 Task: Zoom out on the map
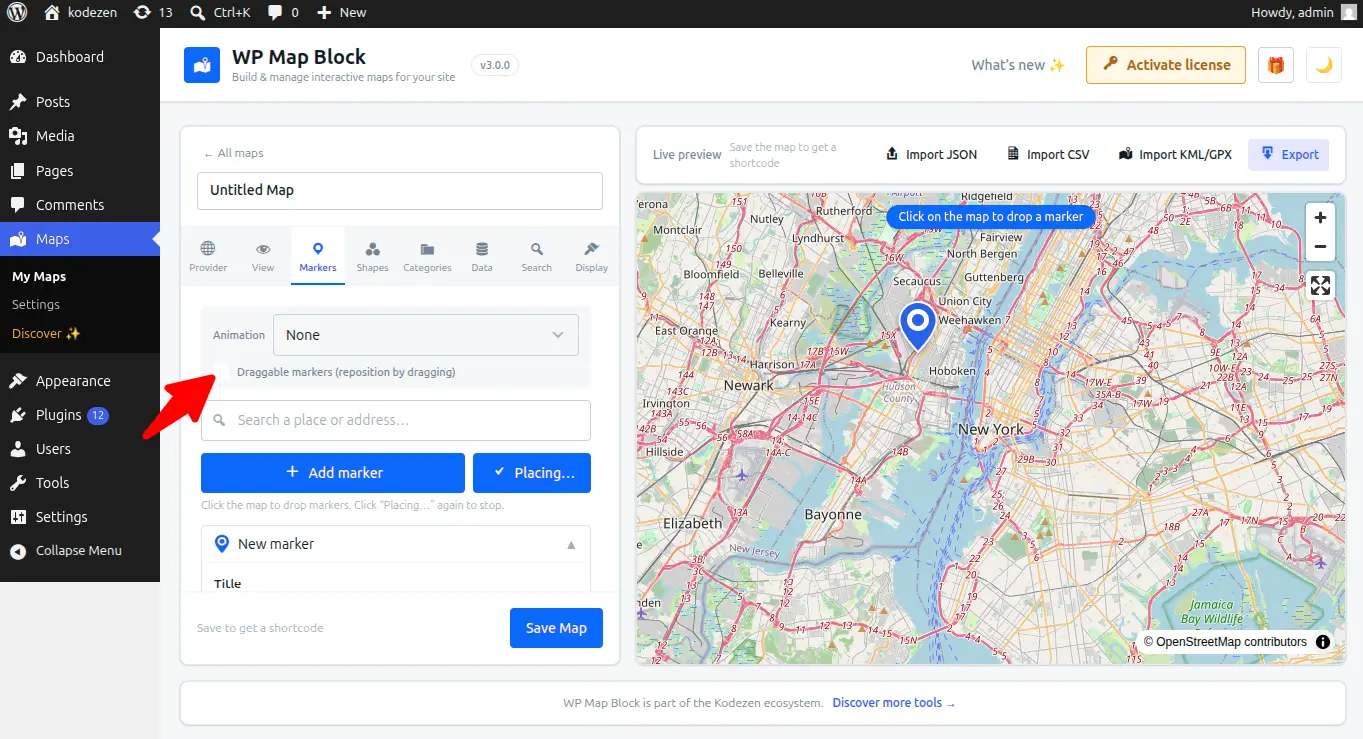click(x=1320, y=246)
